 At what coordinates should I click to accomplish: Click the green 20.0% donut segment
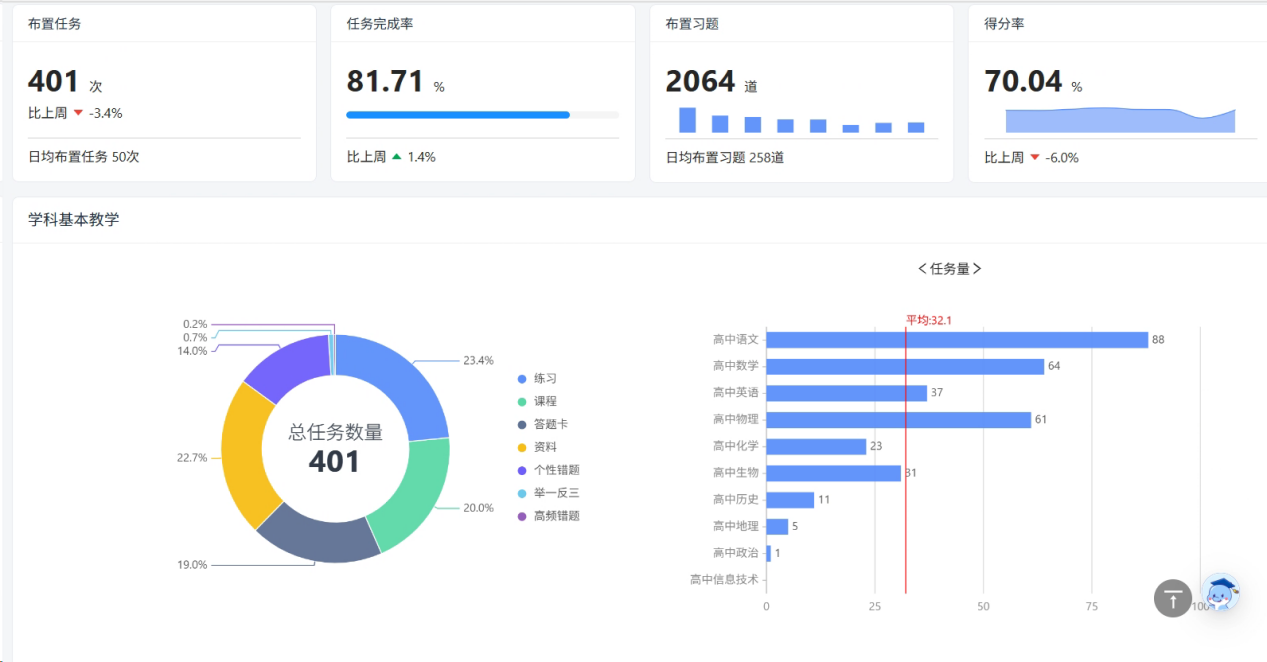tap(413, 495)
